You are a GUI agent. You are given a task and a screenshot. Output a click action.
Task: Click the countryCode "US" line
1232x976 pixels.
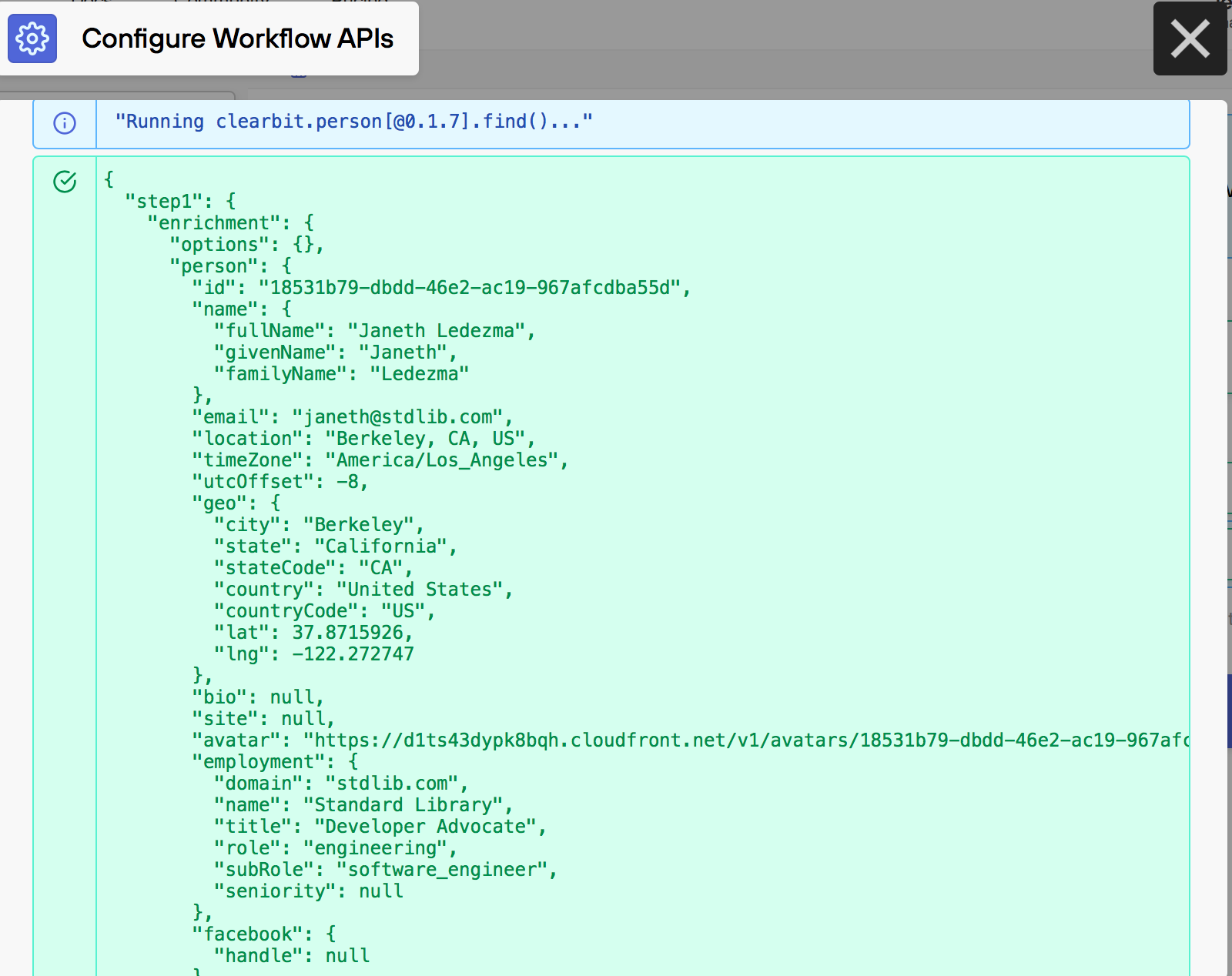point(325,611)
